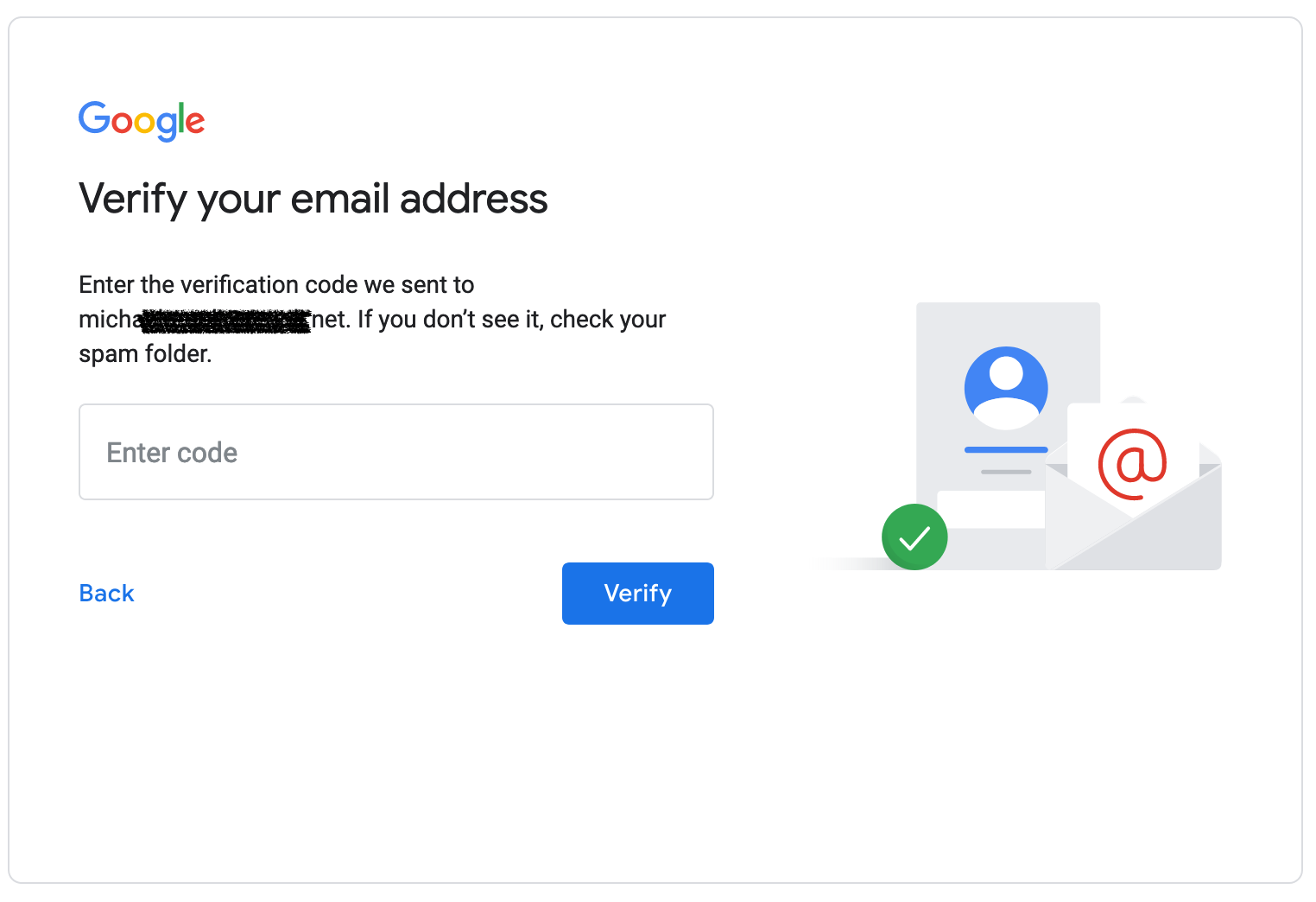Click the "Enter the verification code" sentence

click(x=276, y=285)
